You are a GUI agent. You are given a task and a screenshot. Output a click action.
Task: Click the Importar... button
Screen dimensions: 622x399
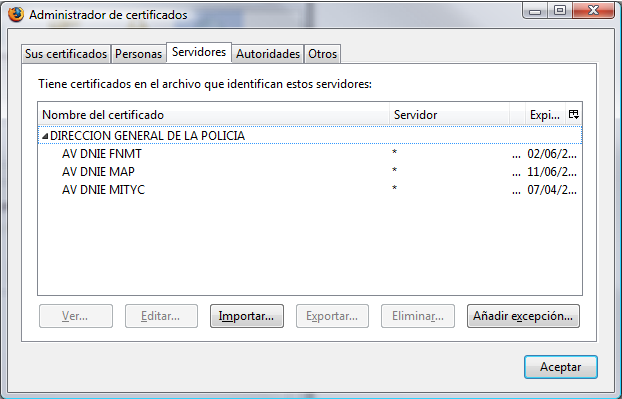[247, 316]
